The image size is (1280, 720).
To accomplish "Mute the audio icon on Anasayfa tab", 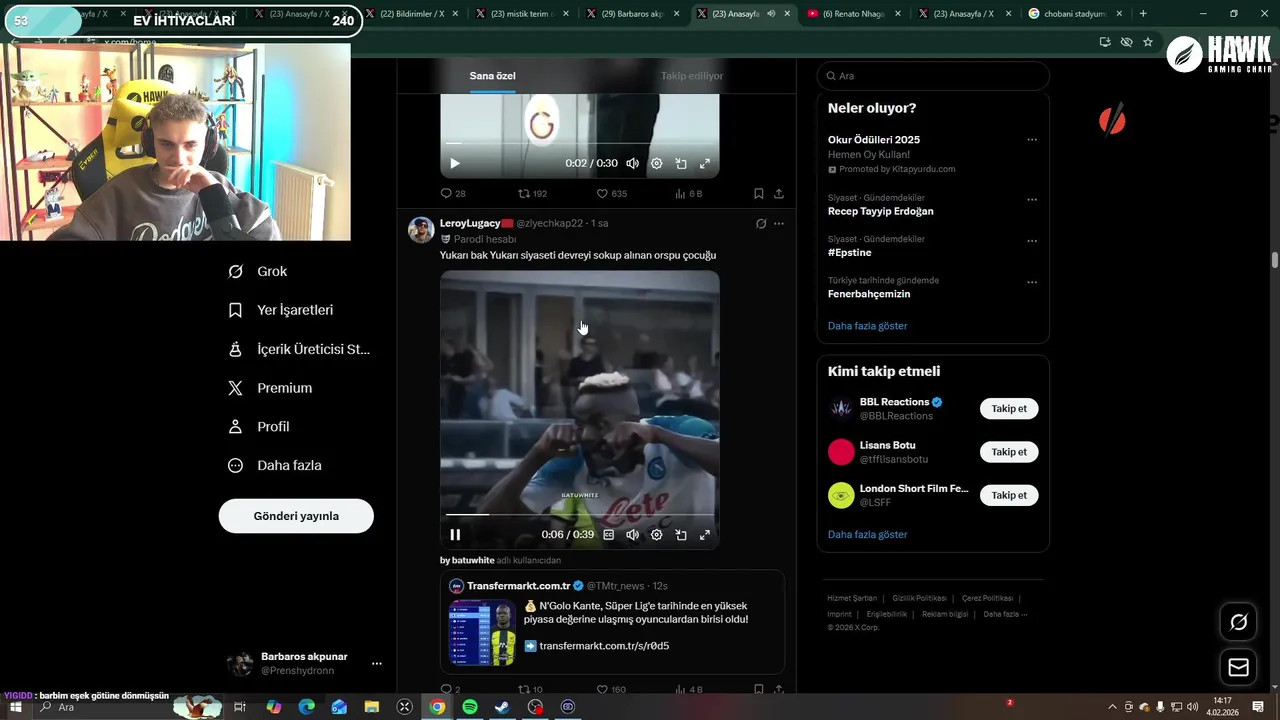I will tap(771, 14).
